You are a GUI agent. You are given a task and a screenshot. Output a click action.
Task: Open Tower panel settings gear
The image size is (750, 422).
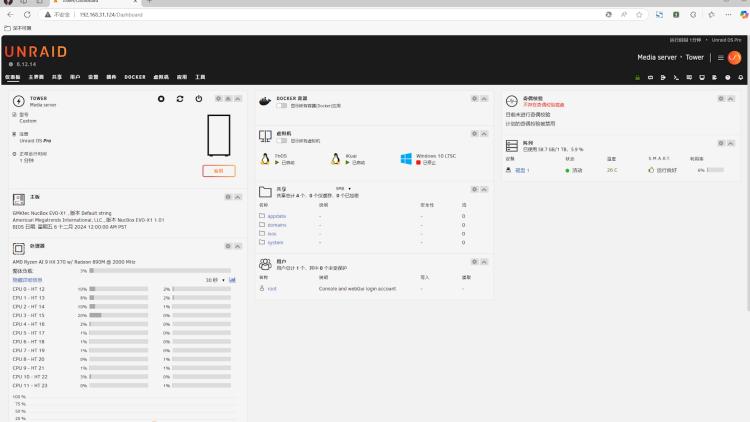click(x=218, y=99)
